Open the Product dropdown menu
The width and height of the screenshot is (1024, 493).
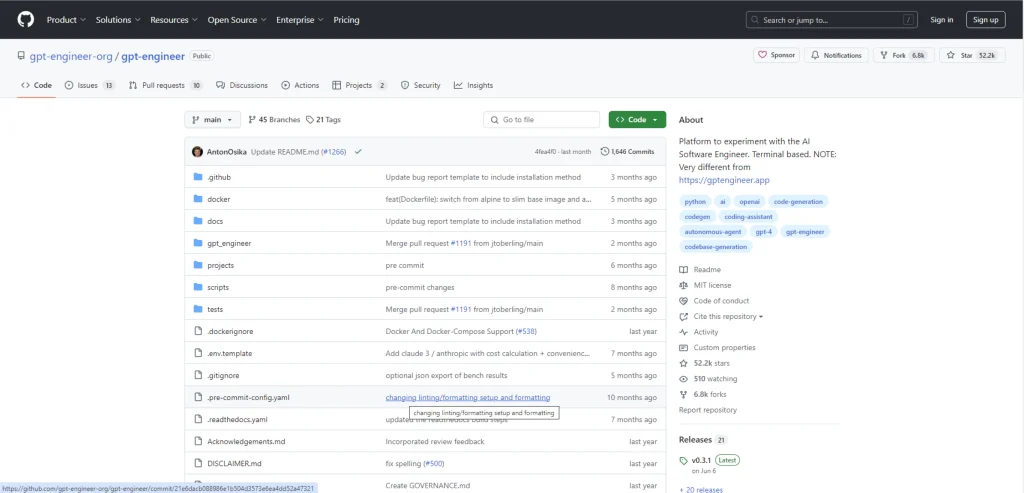pyautogui.click(x=66, y=20)
